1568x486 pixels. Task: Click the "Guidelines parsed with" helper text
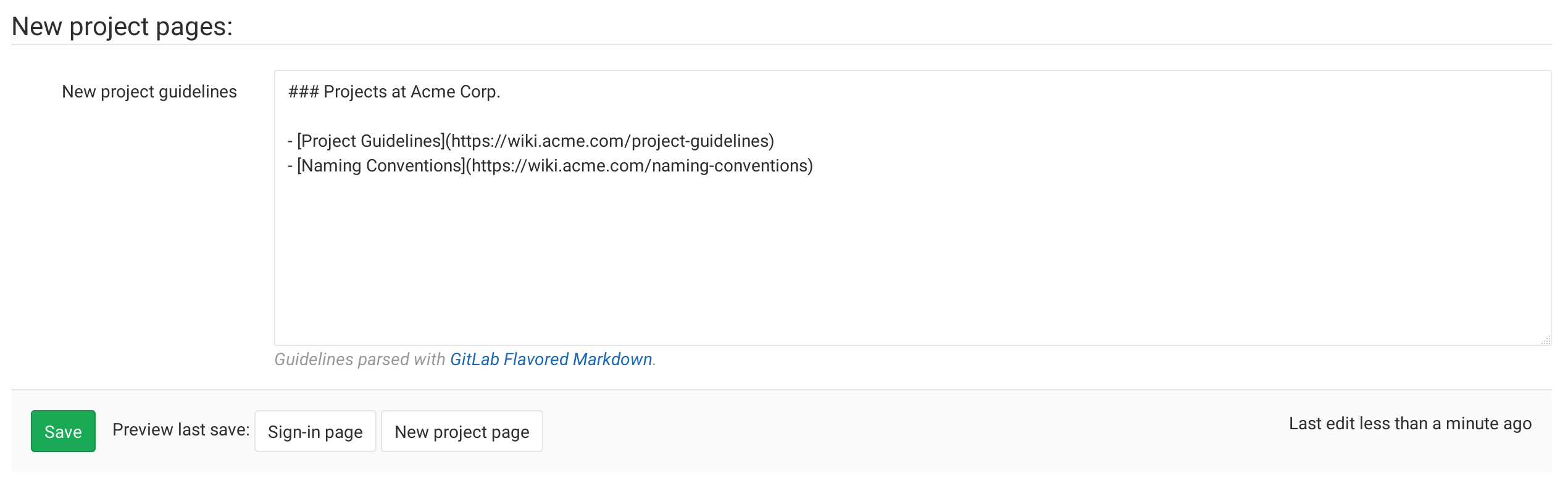tap(360, 360)
